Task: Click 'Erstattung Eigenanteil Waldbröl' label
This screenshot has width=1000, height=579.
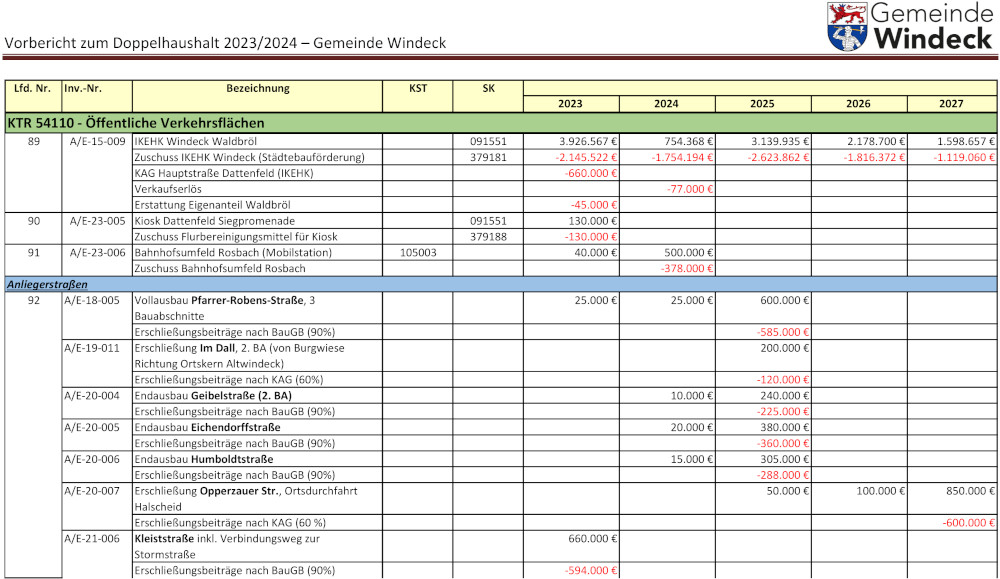Action: tap(212, 205)
